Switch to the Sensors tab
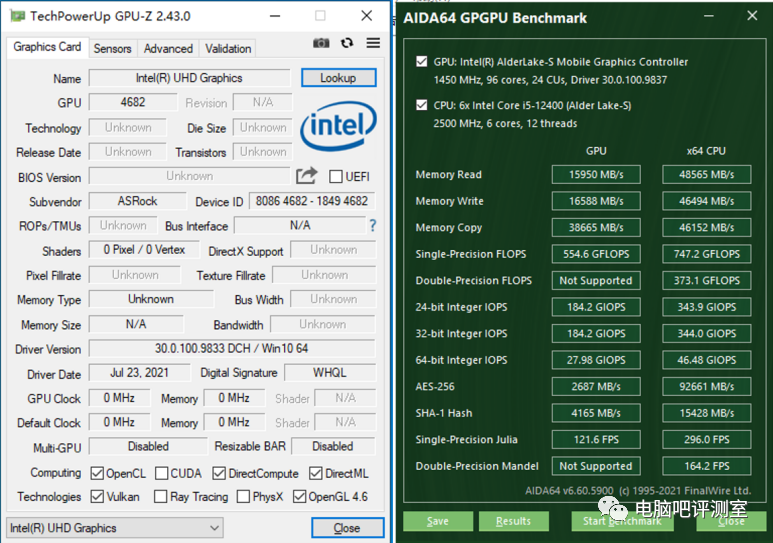This screenshot has width=773, height=543. tap(112, 49)
